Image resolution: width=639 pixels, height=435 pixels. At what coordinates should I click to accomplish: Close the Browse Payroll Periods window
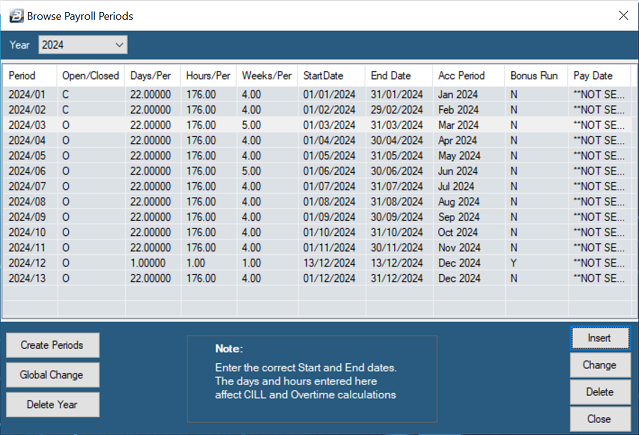click(623, 16)
